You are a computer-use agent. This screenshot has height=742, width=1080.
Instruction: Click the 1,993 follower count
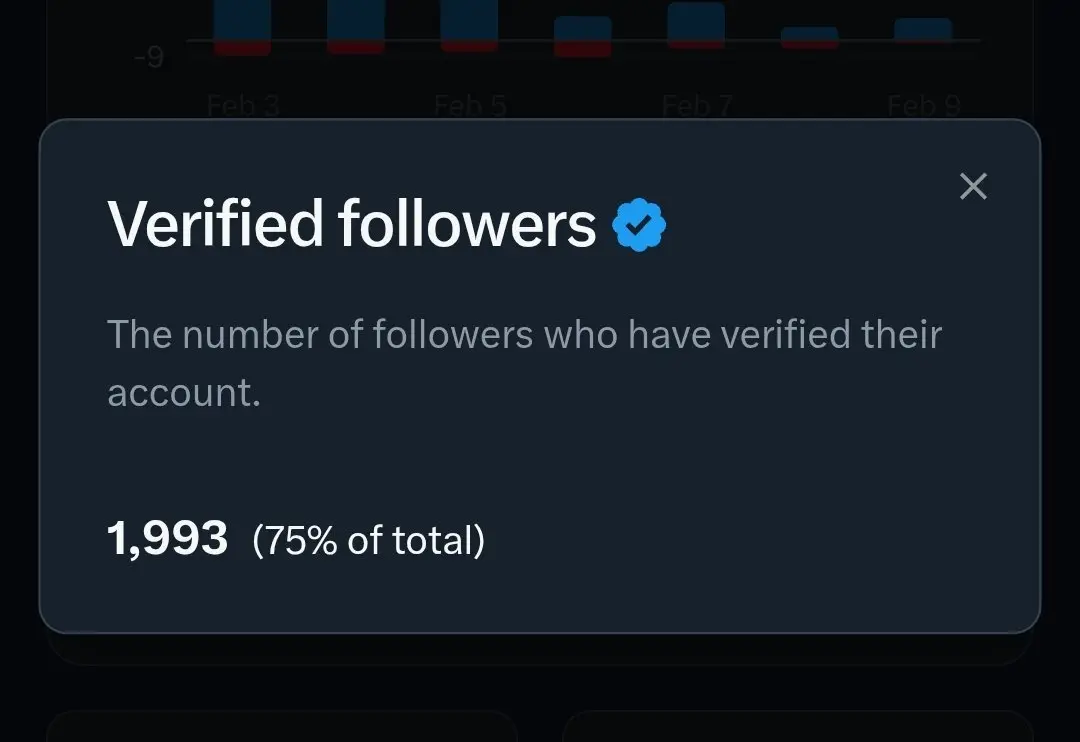pos(167,539)
